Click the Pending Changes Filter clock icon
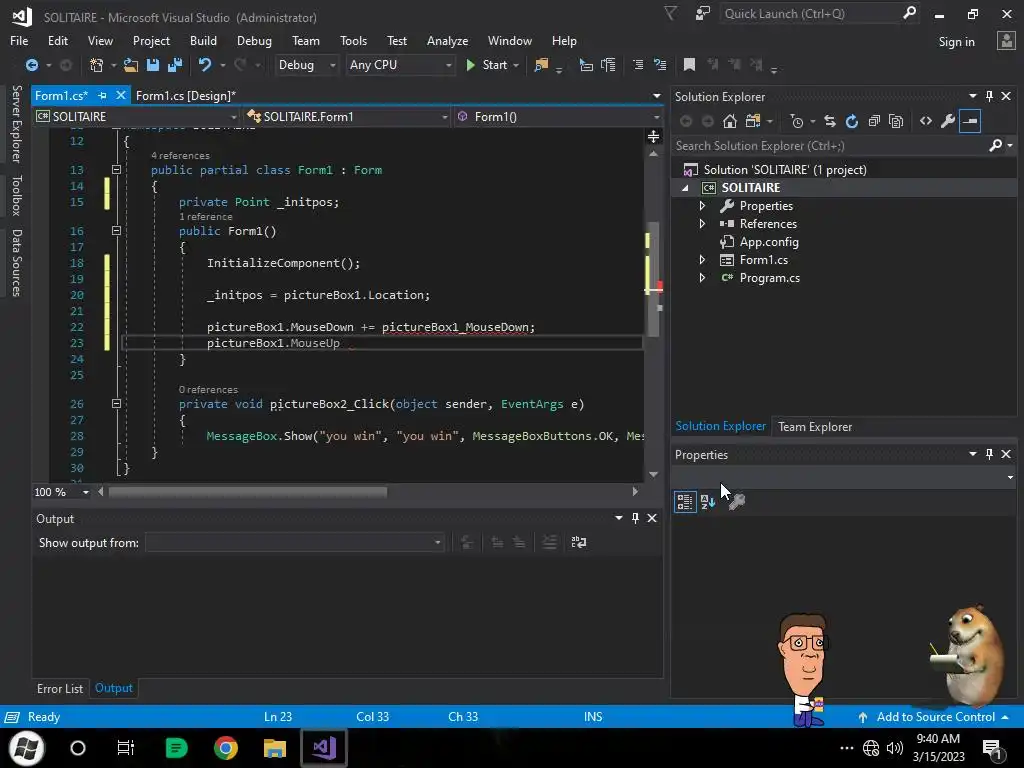 coord(796,121)
